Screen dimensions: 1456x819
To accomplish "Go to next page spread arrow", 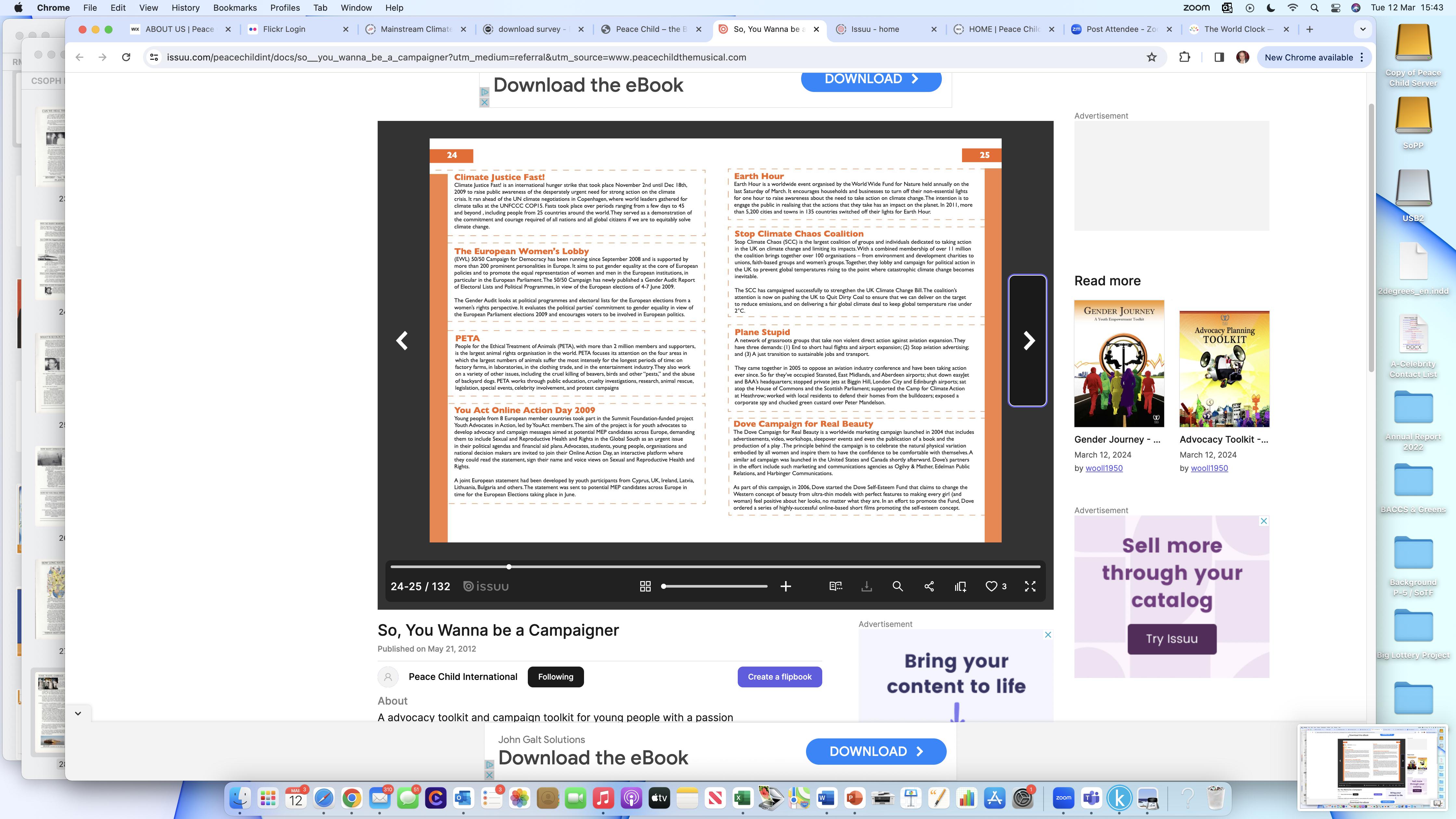I will pos(1028,340).
